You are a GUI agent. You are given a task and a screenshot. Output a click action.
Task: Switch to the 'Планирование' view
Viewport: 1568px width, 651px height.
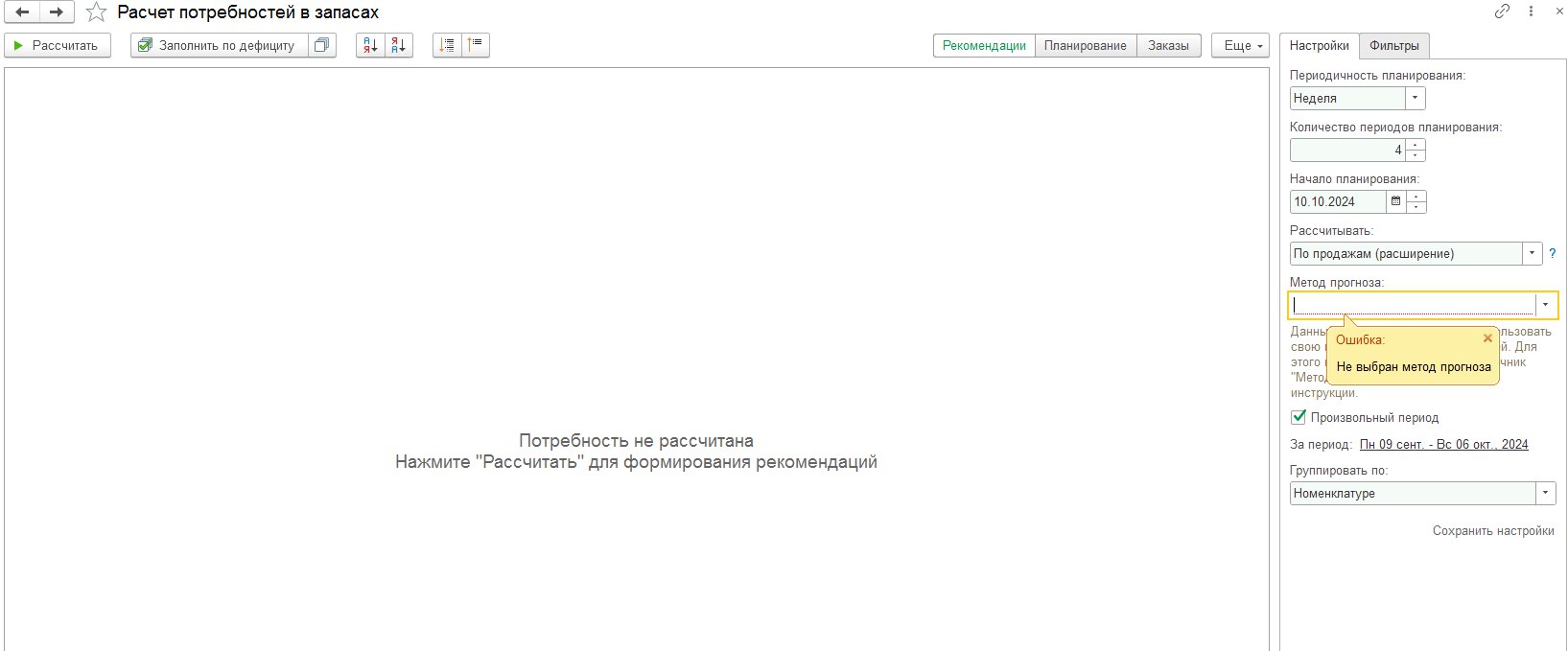pos(1085,45)
